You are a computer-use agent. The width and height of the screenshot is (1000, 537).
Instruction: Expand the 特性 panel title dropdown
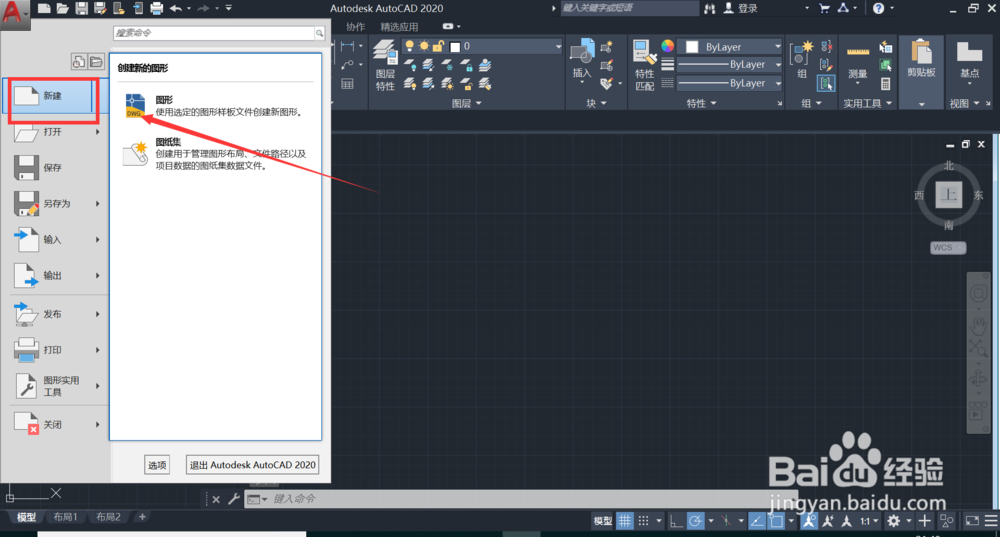(702, 103)
